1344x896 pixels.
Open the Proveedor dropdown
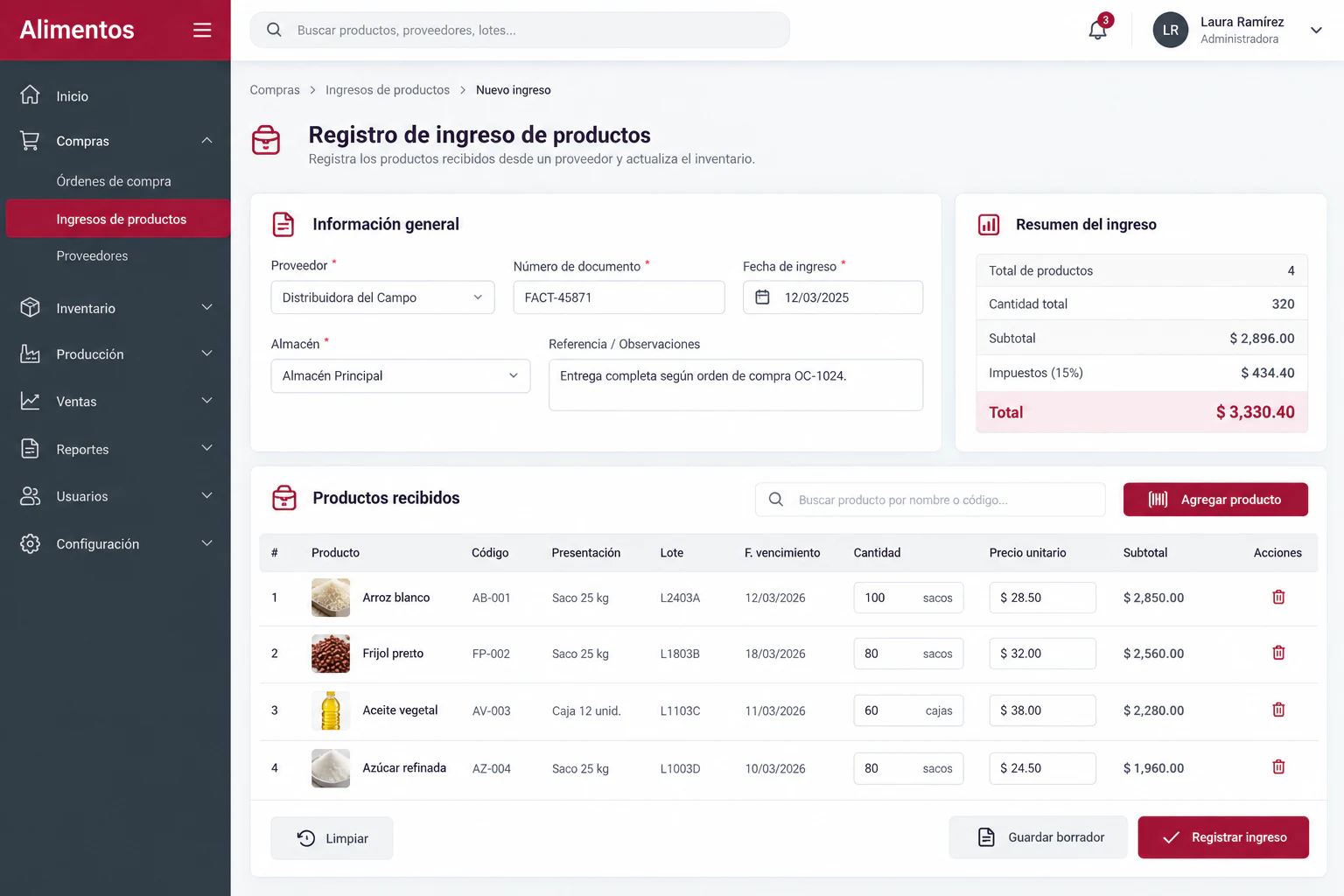(x=382, y=297)
